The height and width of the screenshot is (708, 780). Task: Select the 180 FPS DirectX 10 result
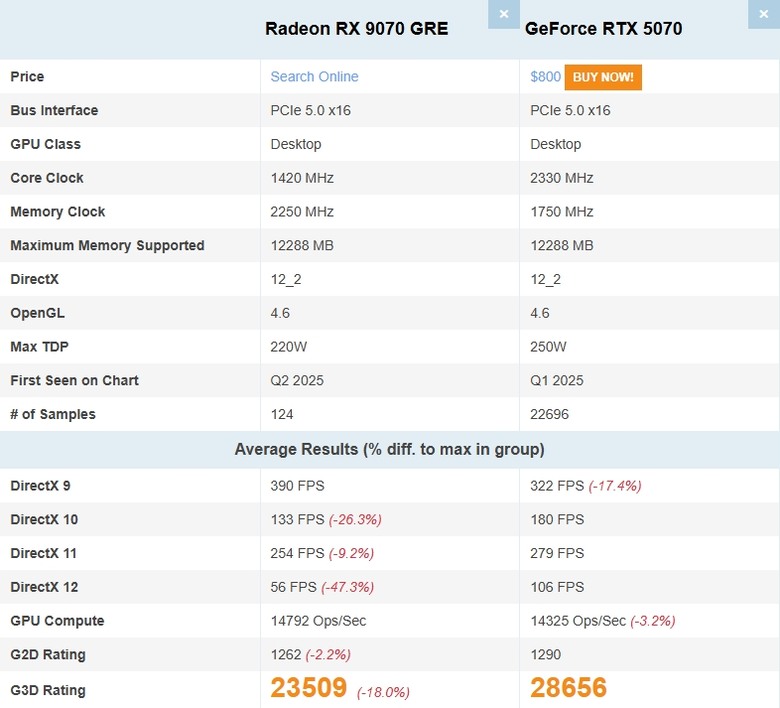point(557,519)
